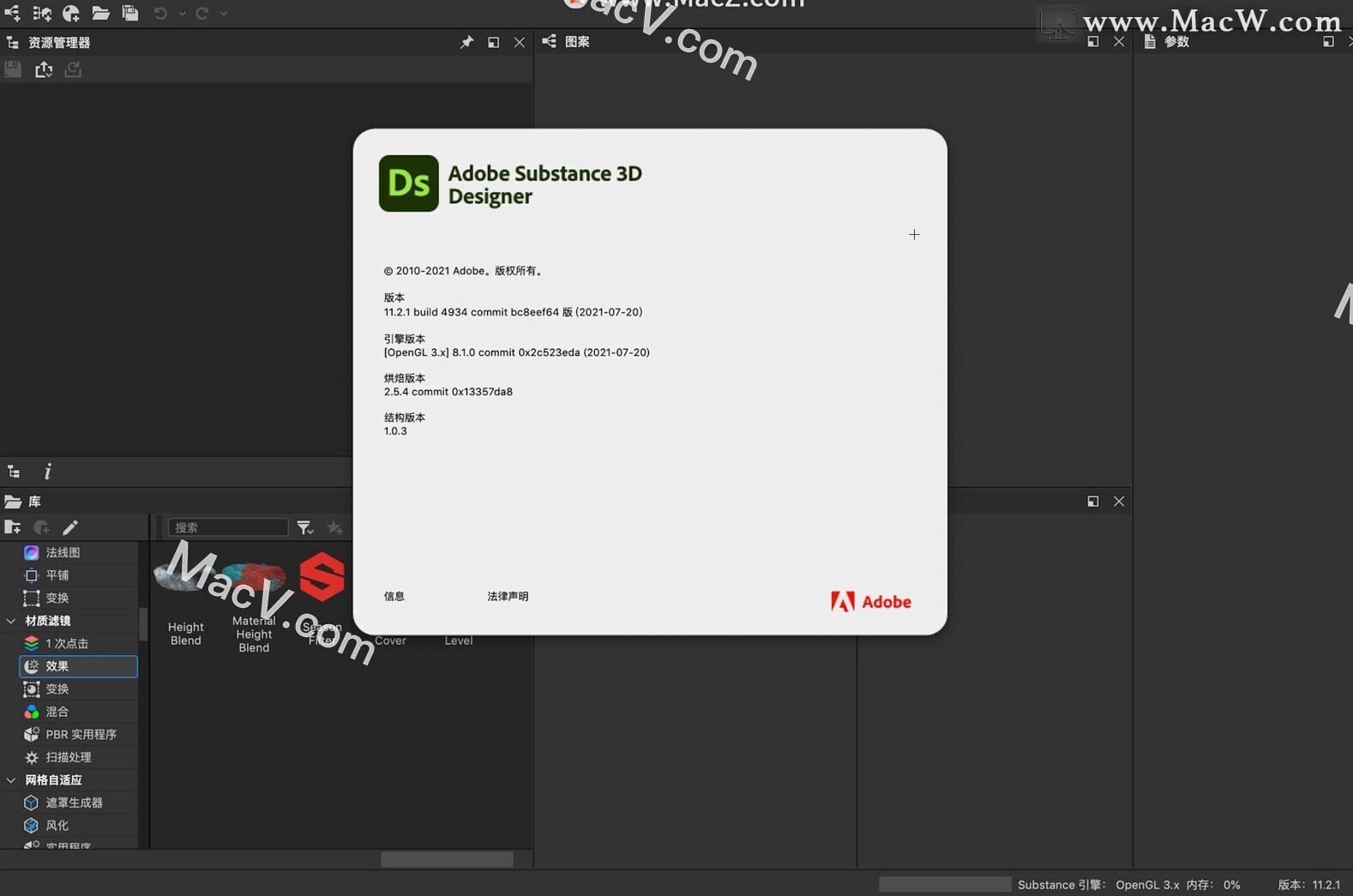Click the floppy save icon in Explorer toolbar

point(13,69)
